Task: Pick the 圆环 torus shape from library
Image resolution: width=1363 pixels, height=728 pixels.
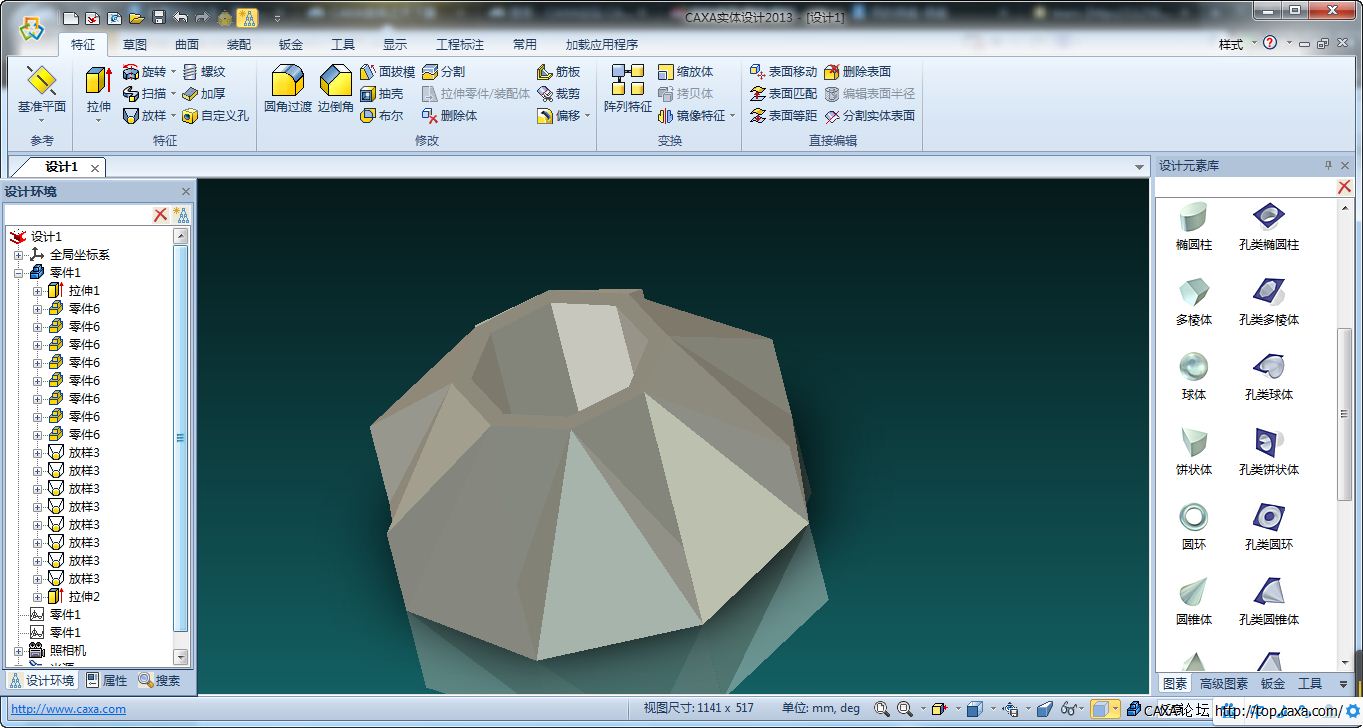Action: click(1193, 526)
